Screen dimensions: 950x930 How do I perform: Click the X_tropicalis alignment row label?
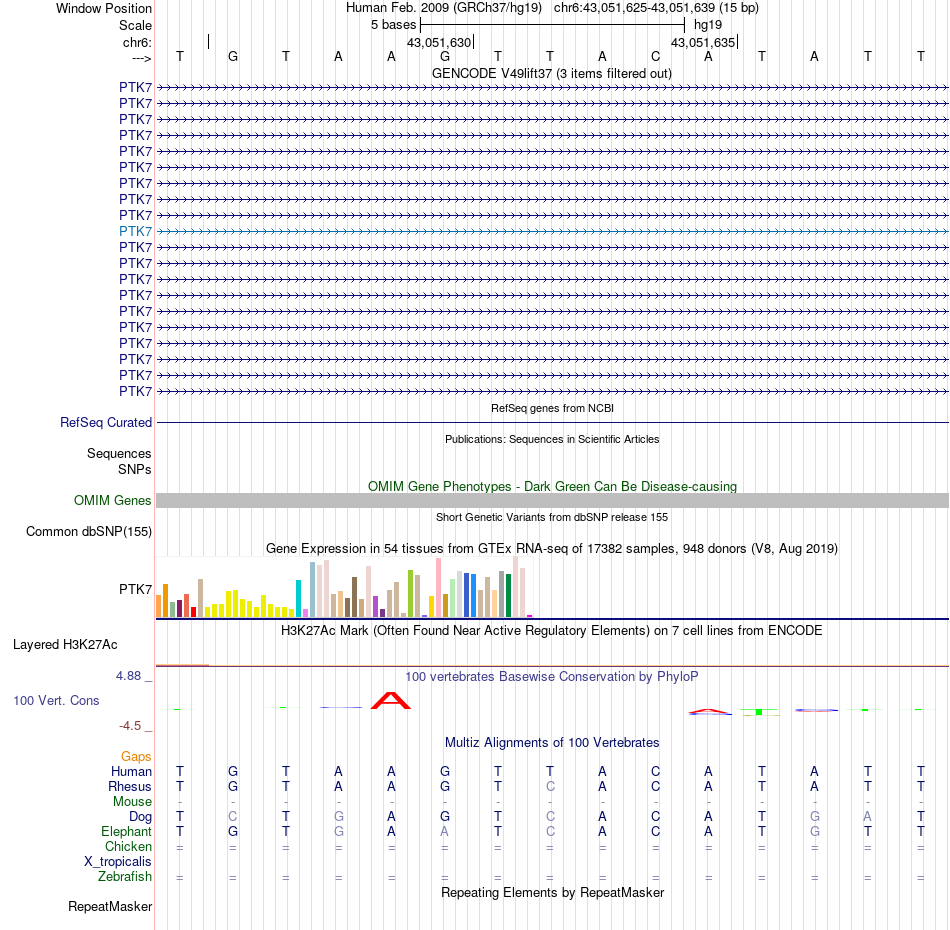[x=118, y=862]
